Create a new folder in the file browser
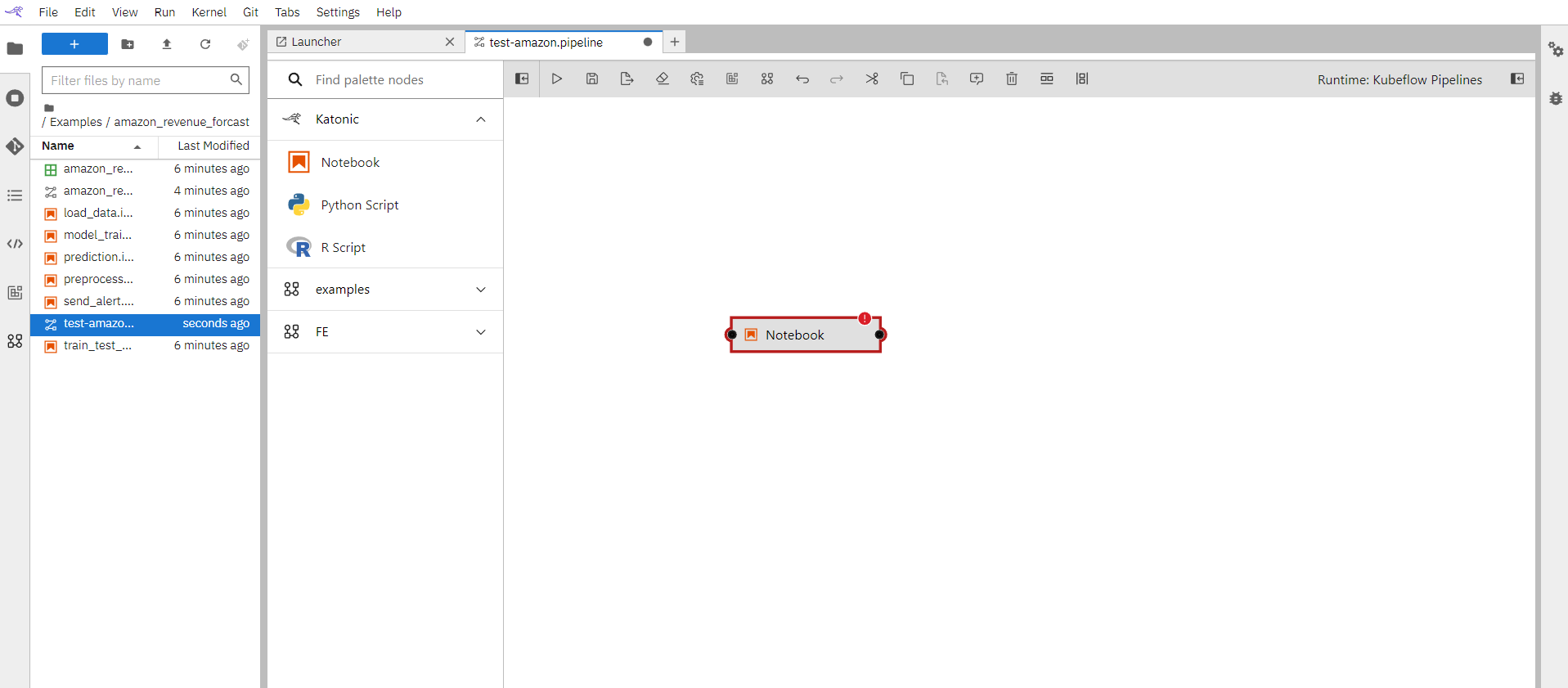The height and width of the screenshot is (688, 1568). coord(128,44)
